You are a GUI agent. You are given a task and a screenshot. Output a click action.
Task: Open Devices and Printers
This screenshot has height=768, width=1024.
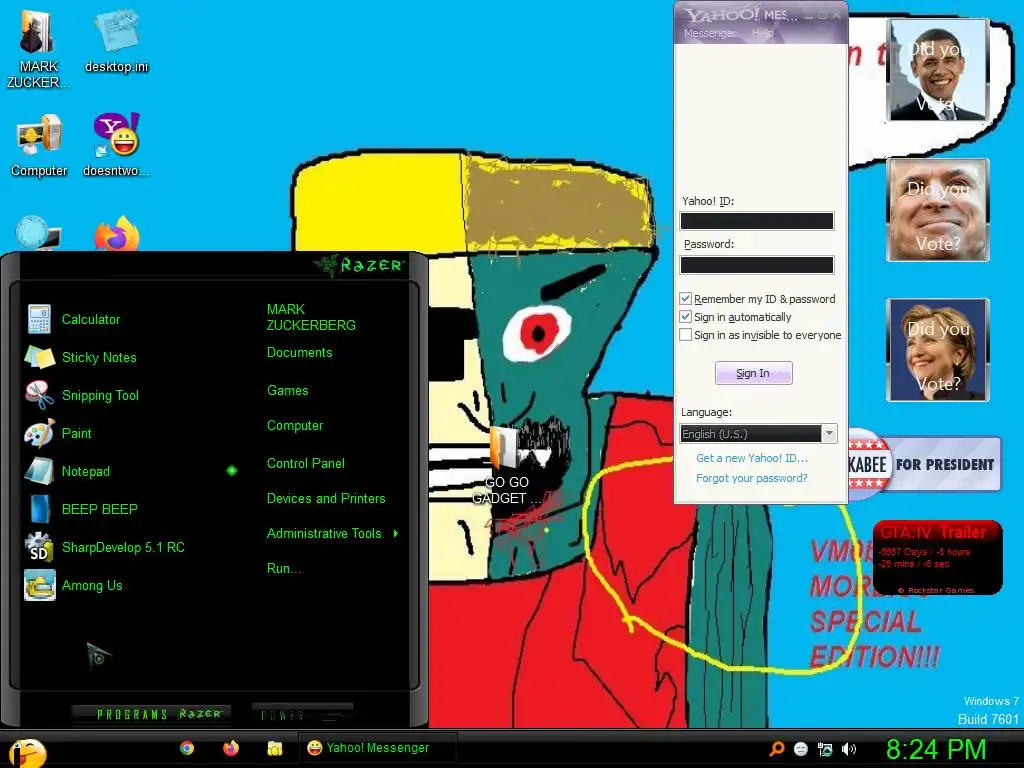(x=326, y=498)
